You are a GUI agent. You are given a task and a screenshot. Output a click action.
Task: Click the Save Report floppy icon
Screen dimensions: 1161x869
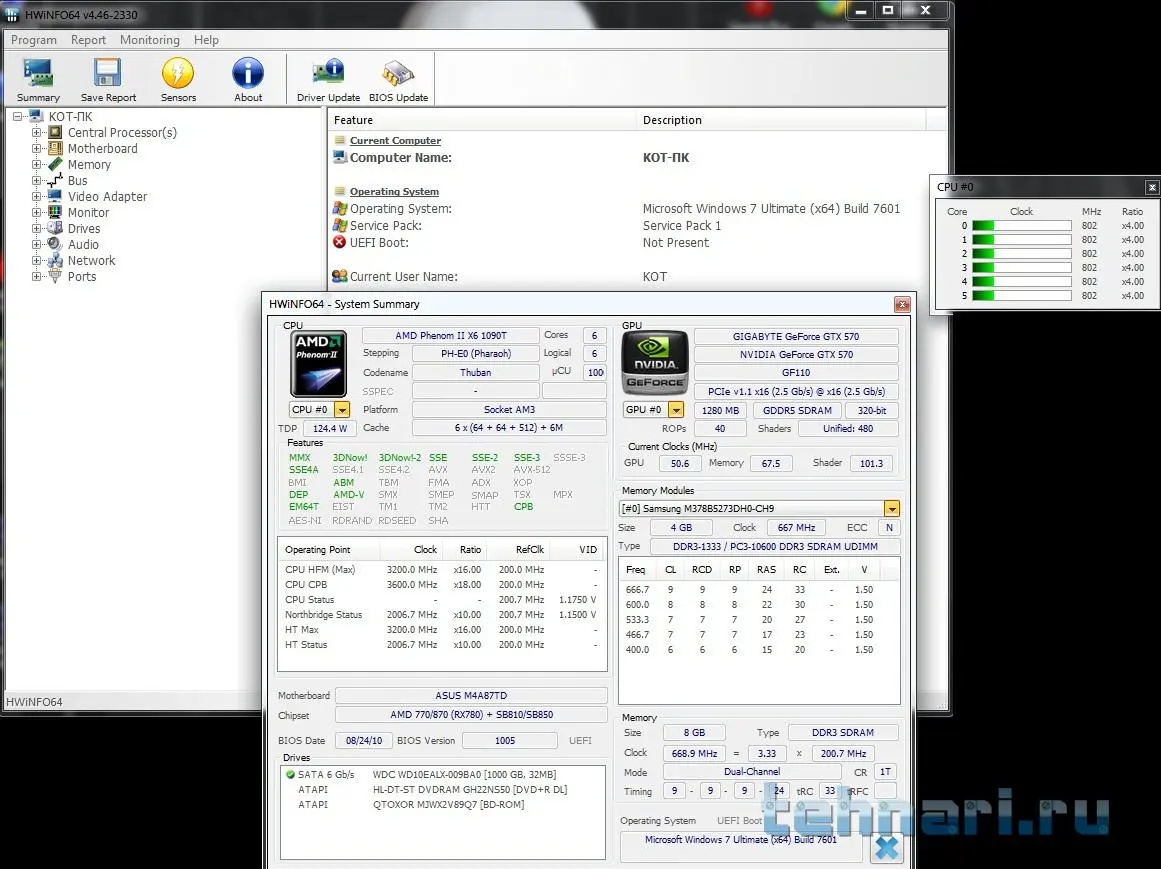pos(107,74)
